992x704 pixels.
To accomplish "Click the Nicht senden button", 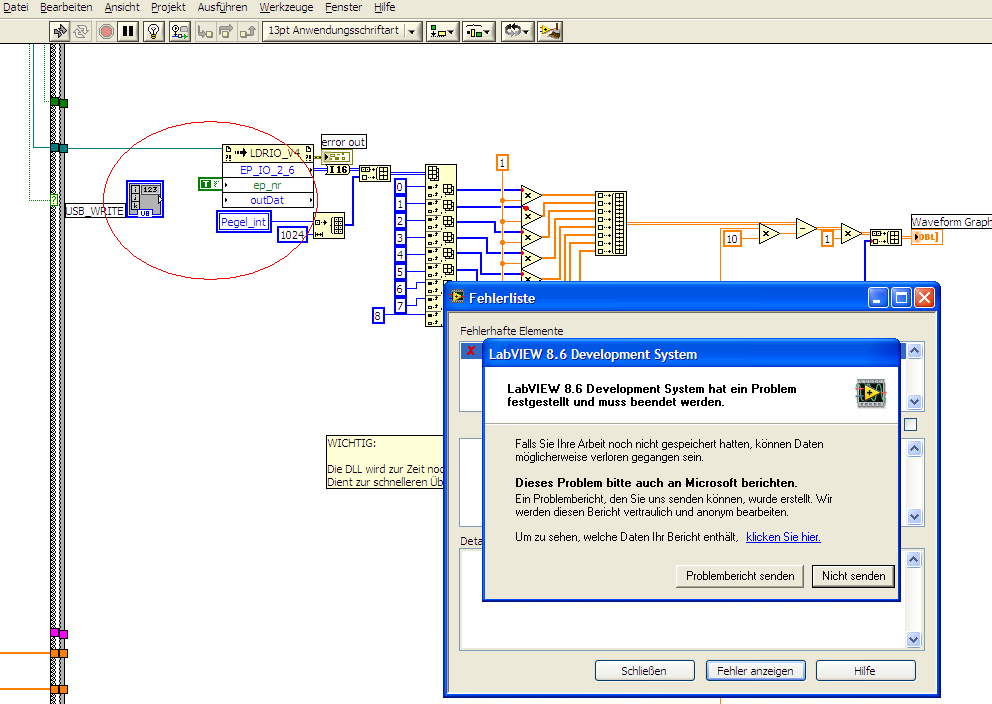I will [853, 576].
